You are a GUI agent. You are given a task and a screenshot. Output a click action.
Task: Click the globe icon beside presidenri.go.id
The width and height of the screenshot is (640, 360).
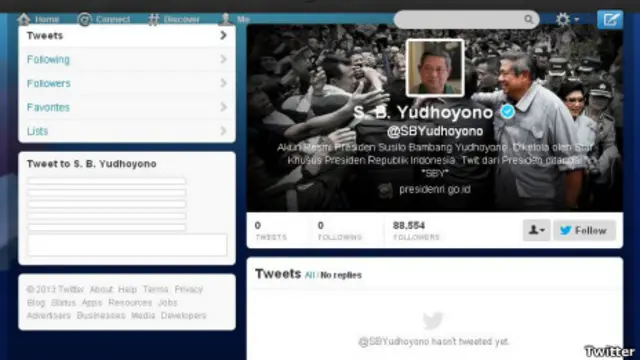click(x=385, y=190)
